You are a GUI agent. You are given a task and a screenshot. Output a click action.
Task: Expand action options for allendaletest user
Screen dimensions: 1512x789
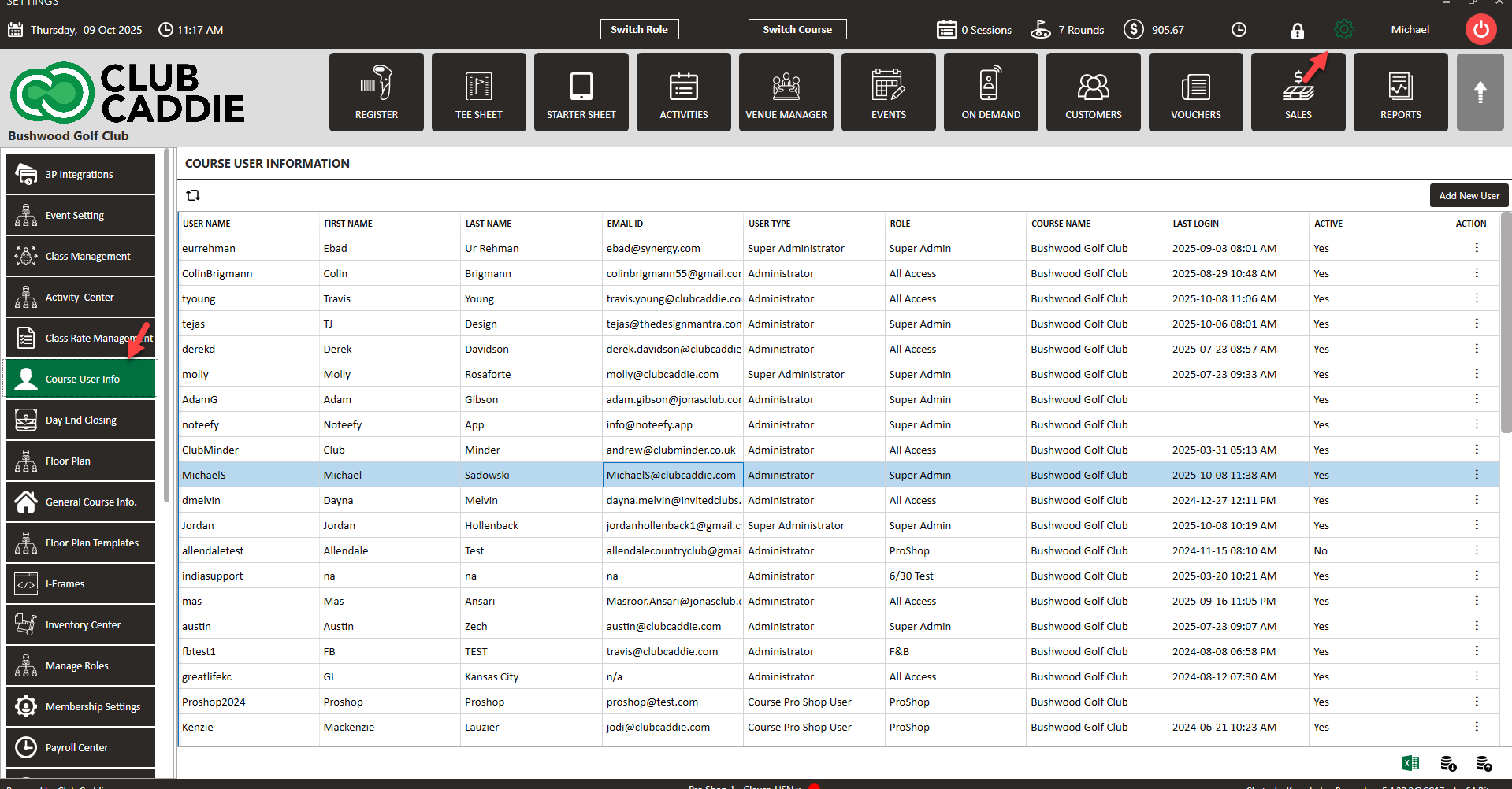[1476, 550]
